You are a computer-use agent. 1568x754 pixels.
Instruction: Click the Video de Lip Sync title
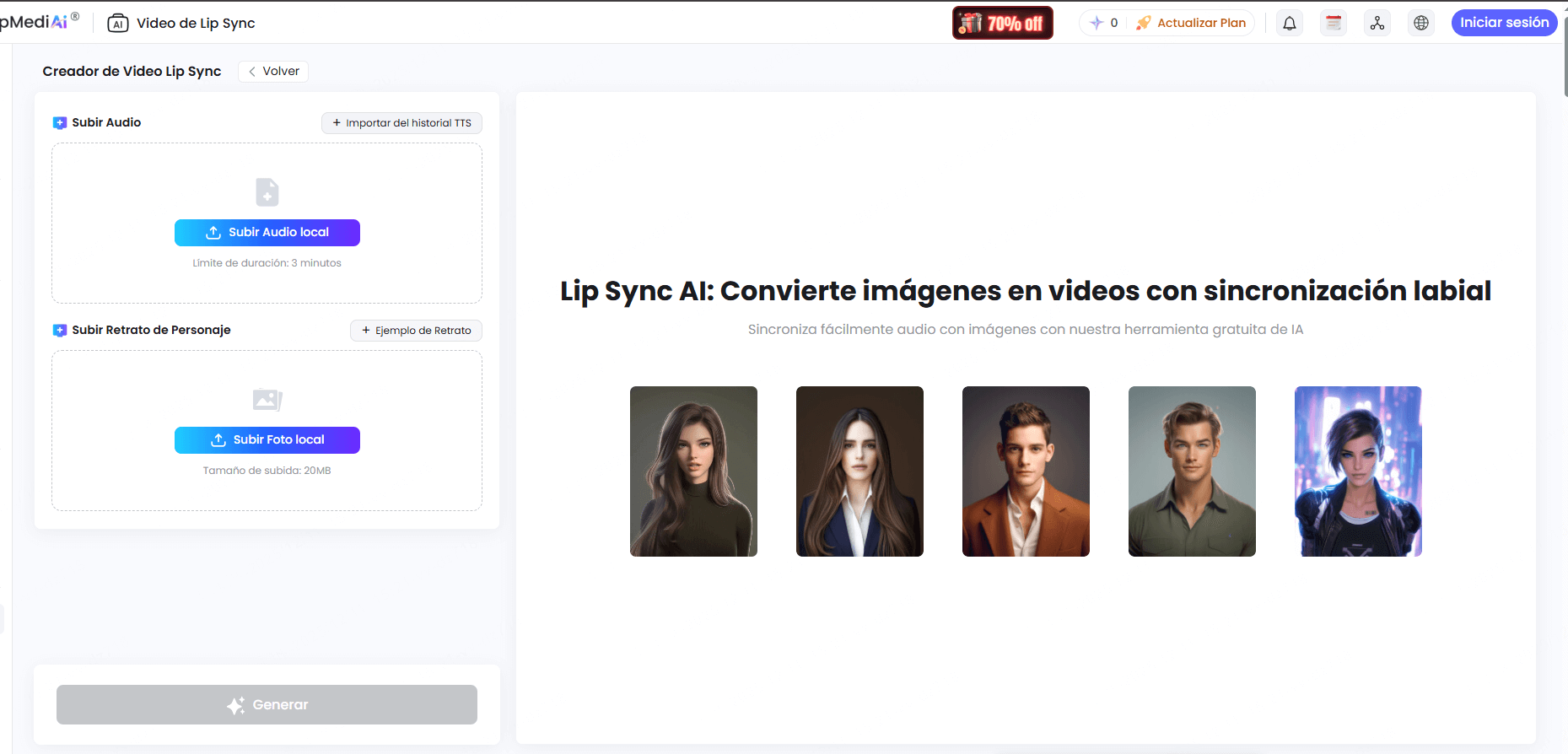[196, 24]
